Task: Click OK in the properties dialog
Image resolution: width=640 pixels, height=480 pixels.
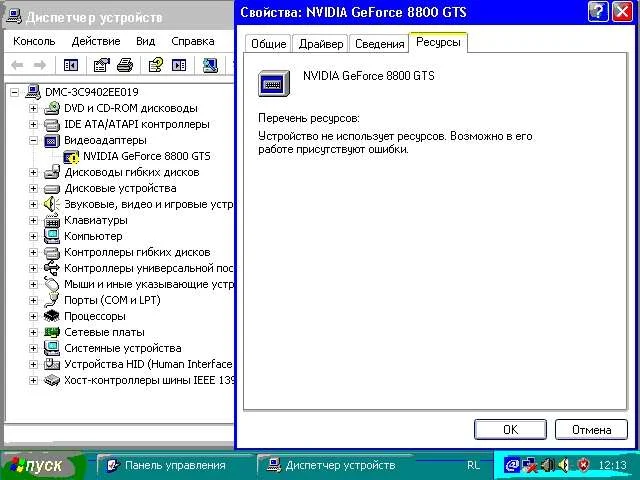Action: 510,429
